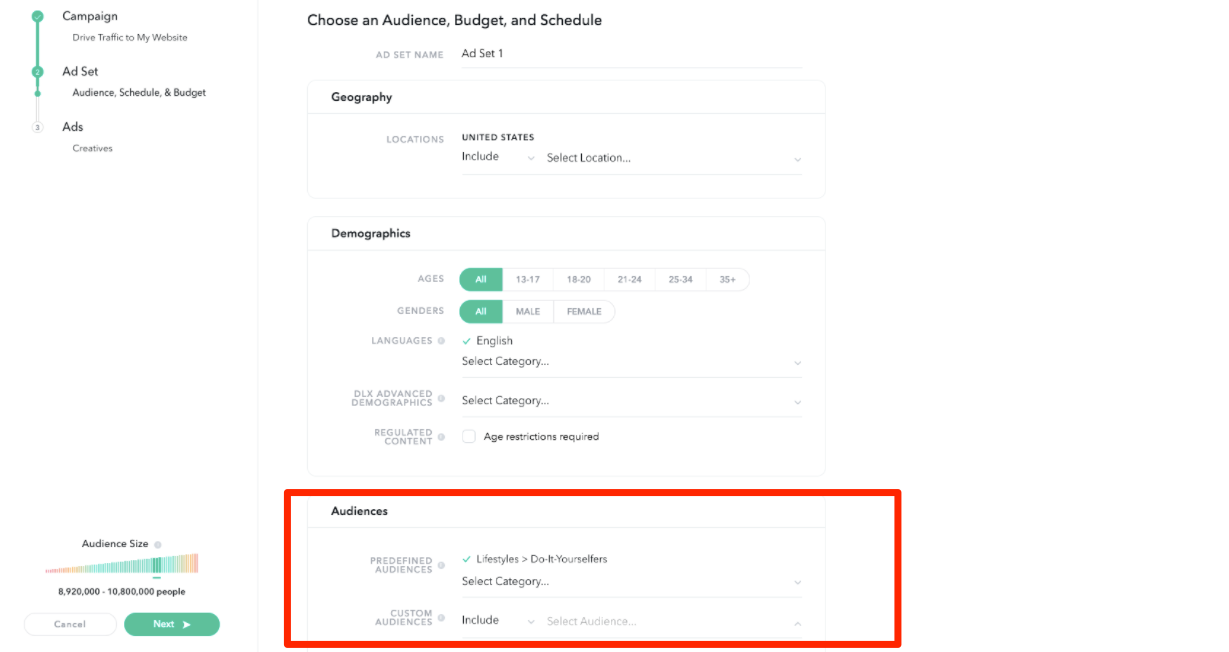Click the Audience Size info icon
This screenshot has height=652, width=1229.
tap(158, 545)
